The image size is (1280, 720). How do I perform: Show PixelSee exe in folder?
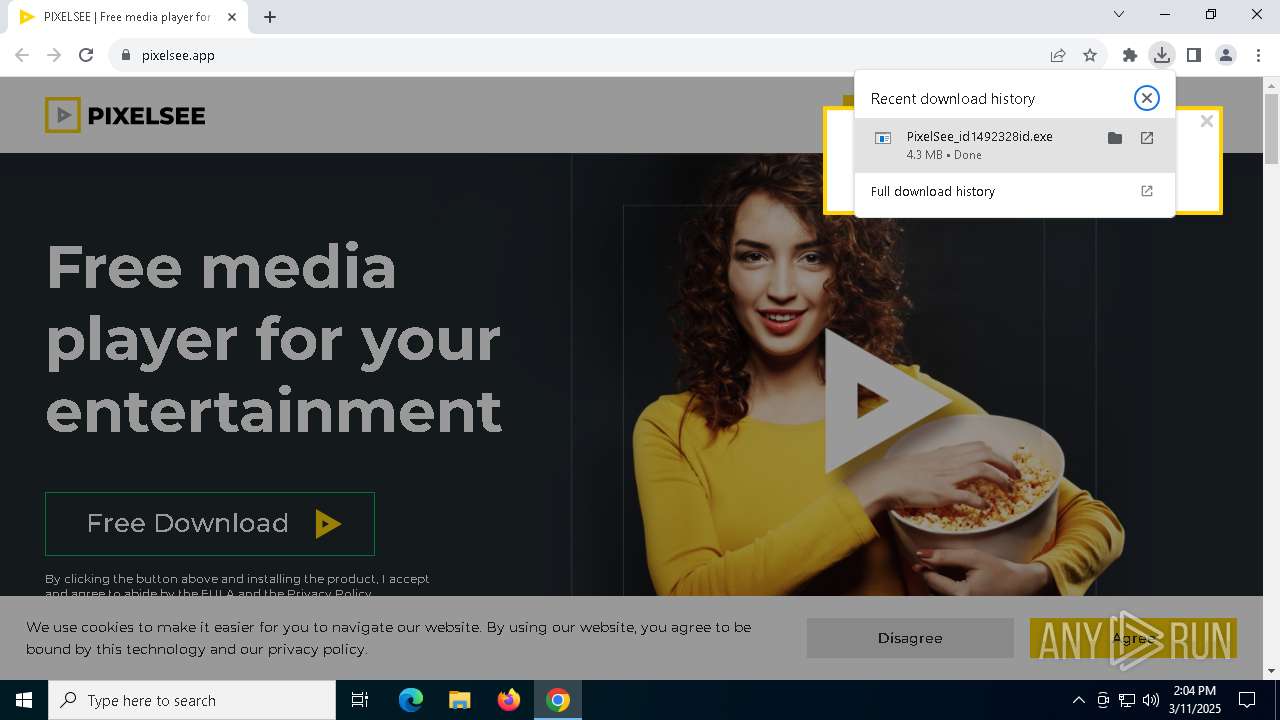coord(1115,138)
